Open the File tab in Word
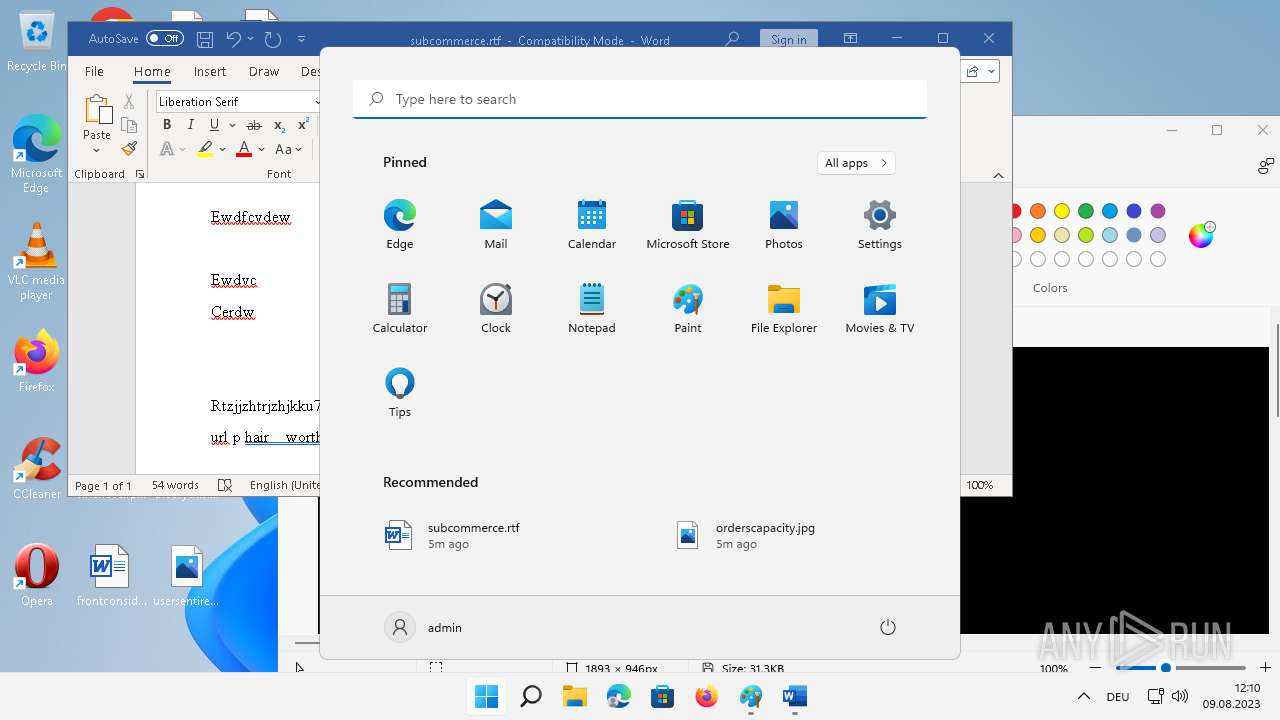Screen dimensions: 1280x720 [x=94, y=71]
